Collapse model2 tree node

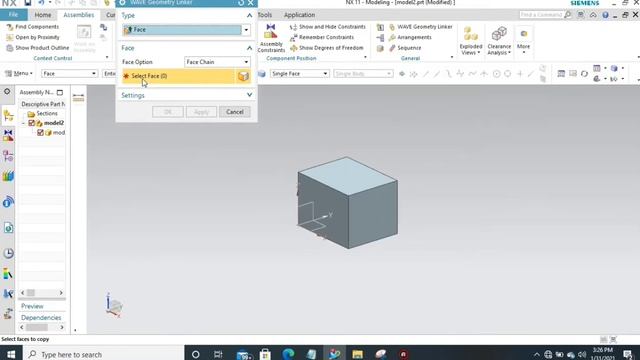coord(23,123)
